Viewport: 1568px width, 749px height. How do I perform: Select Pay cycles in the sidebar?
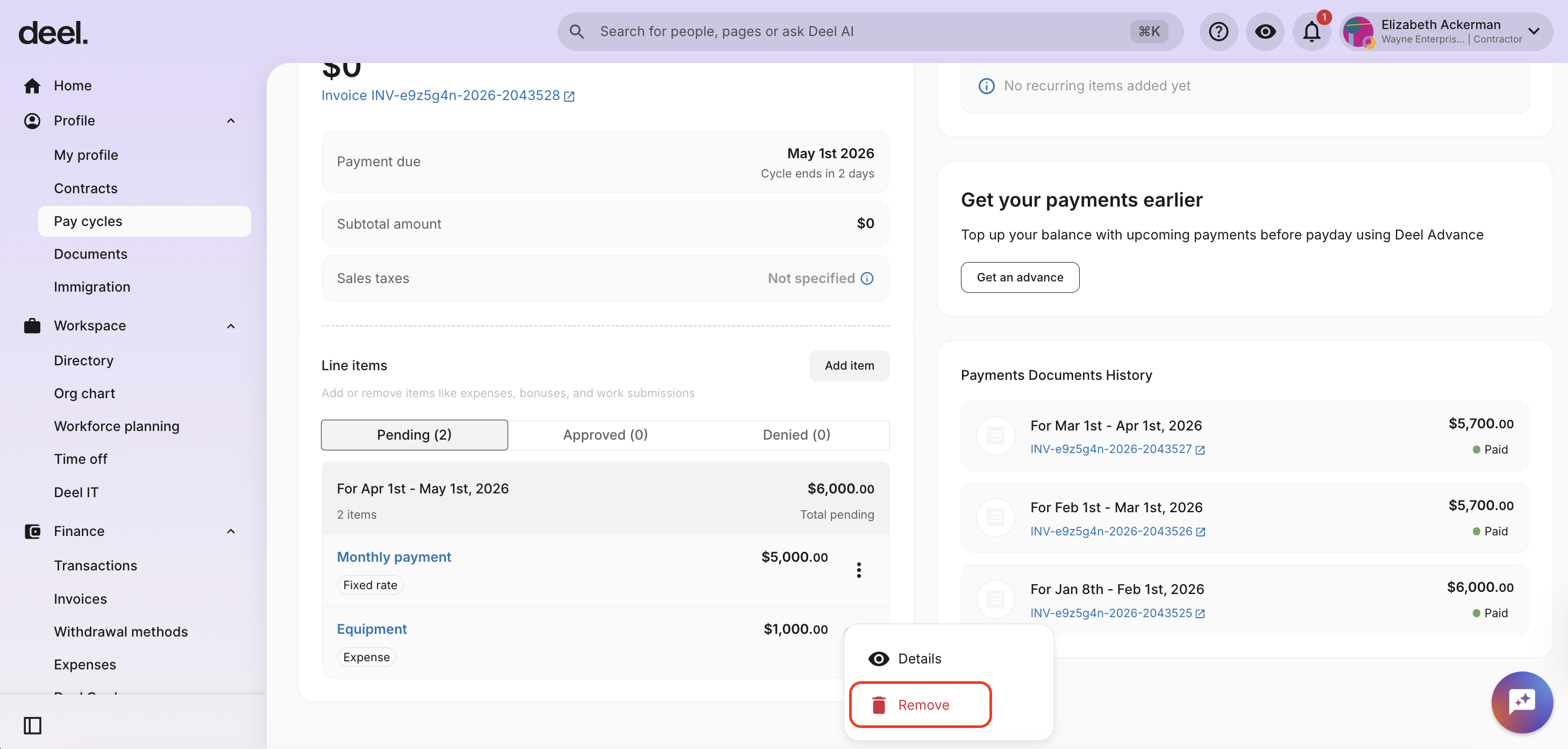(144, 221)
